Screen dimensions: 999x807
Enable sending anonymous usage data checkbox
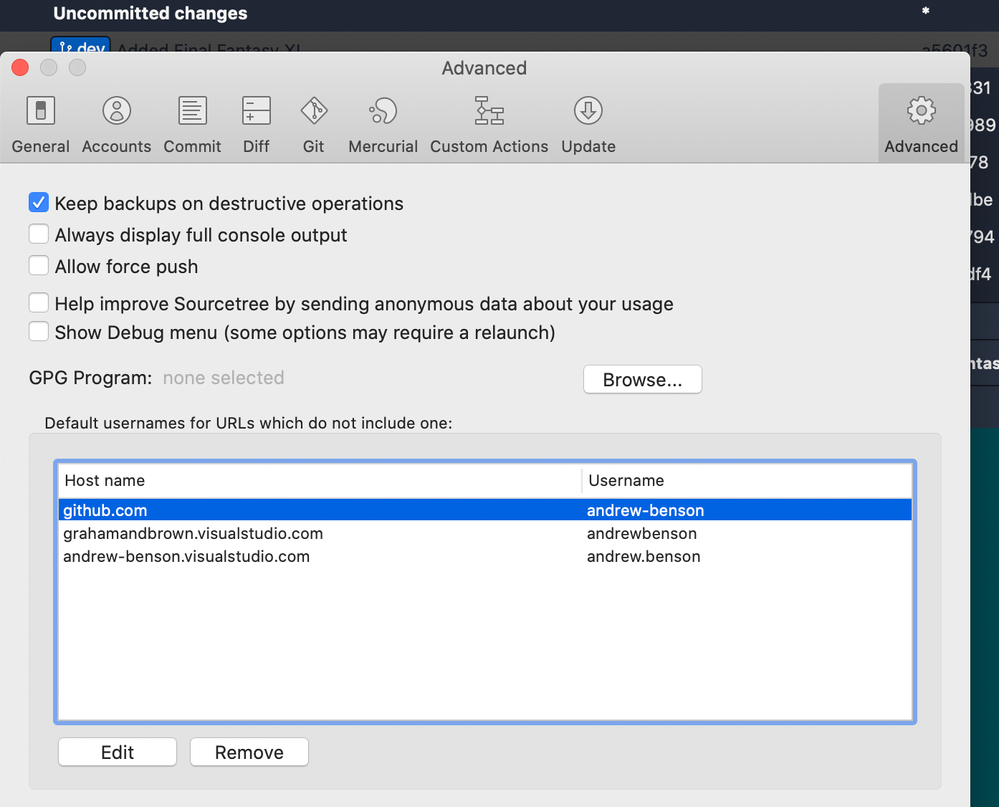(x=38, y=303)
